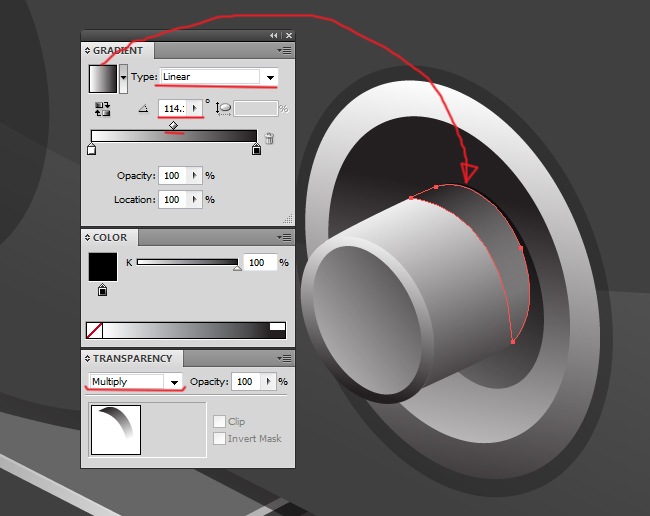This screenshot has height=516, width=650.
Task: Select the gradient midpoint diamond marker
Action: (173, 125)
